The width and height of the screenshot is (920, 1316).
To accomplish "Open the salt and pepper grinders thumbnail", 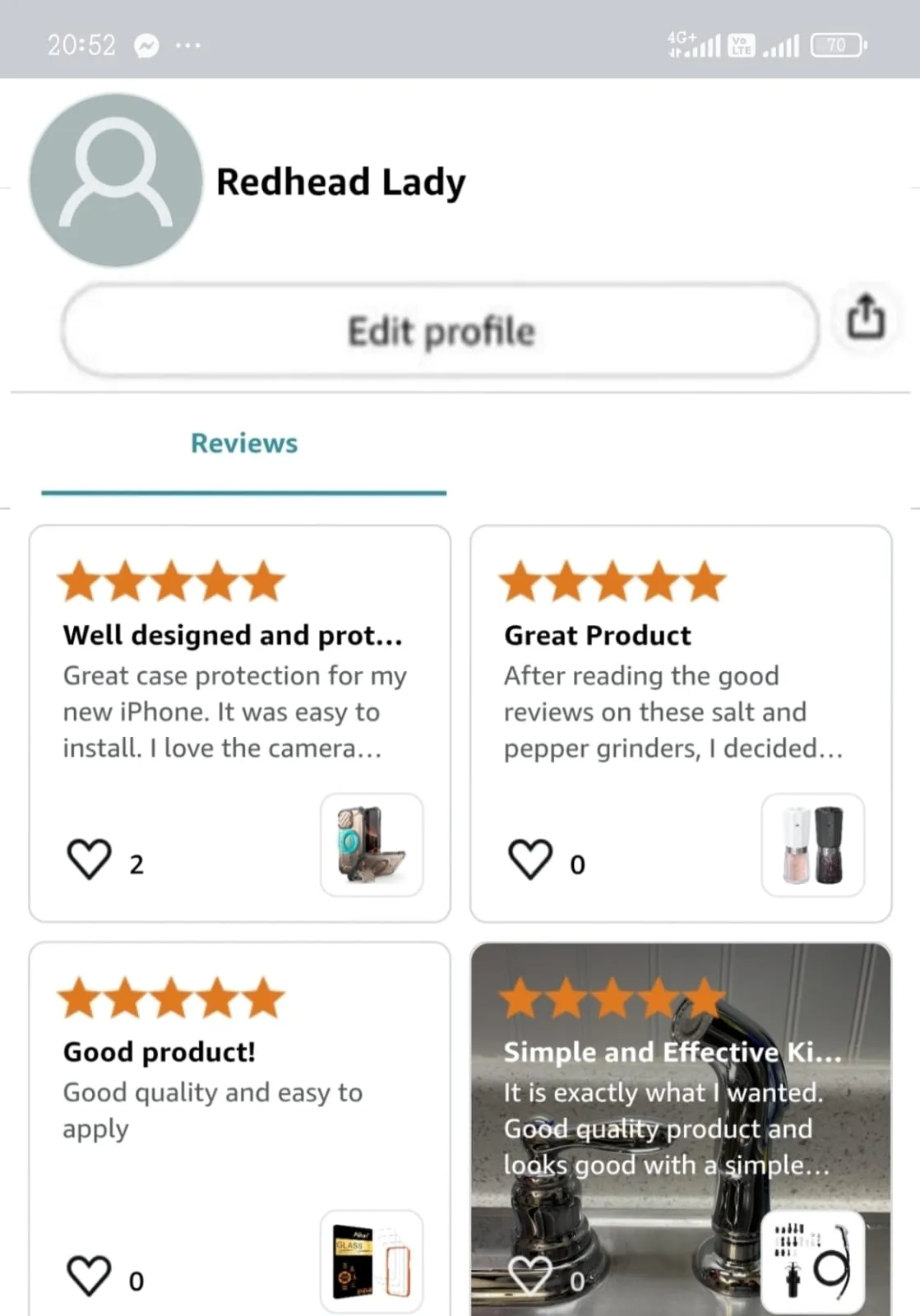I will [x=813, y=845].
